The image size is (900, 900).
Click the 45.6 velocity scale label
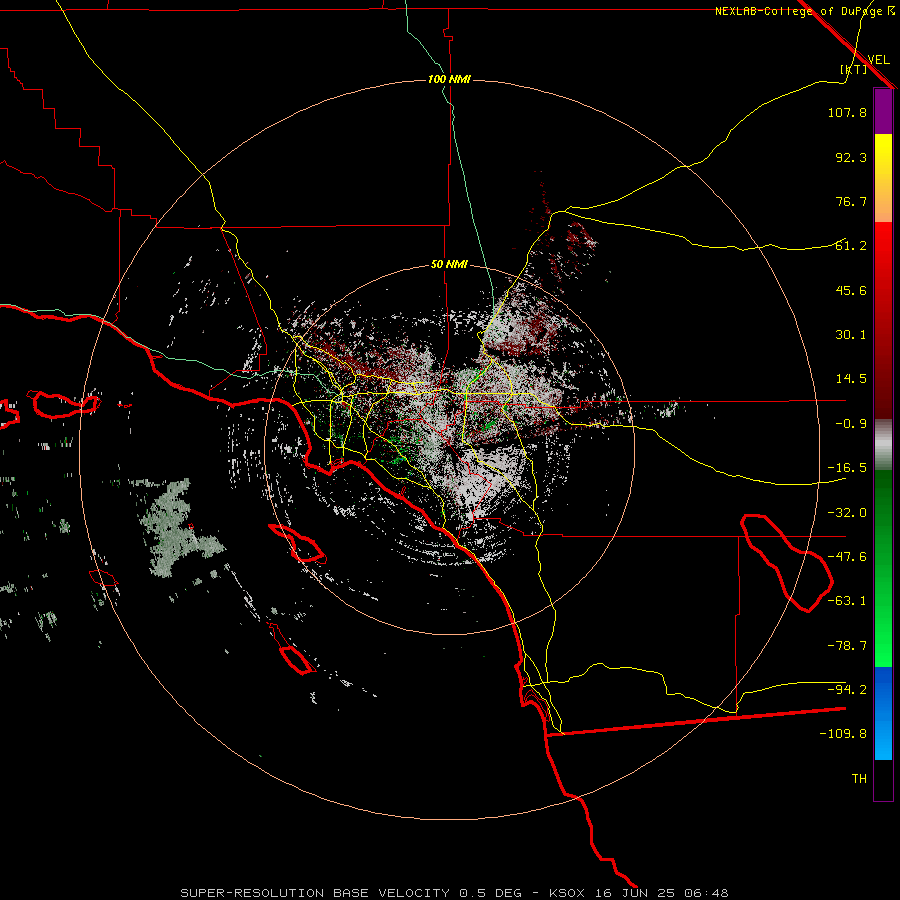[x=851, y=290]
